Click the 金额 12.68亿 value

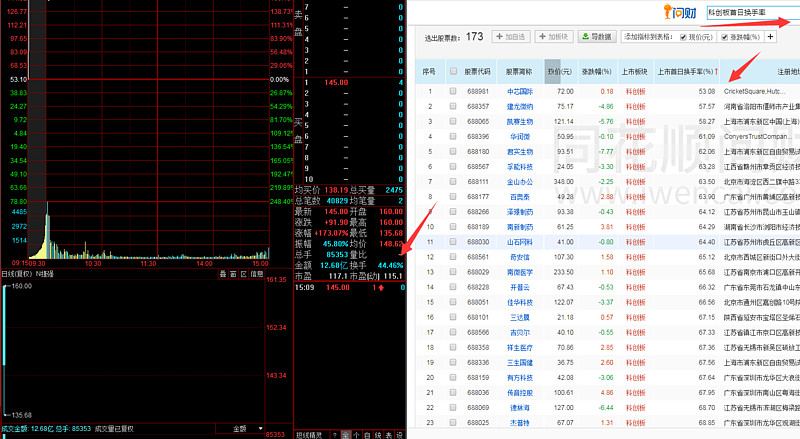[x=333, y=265]
